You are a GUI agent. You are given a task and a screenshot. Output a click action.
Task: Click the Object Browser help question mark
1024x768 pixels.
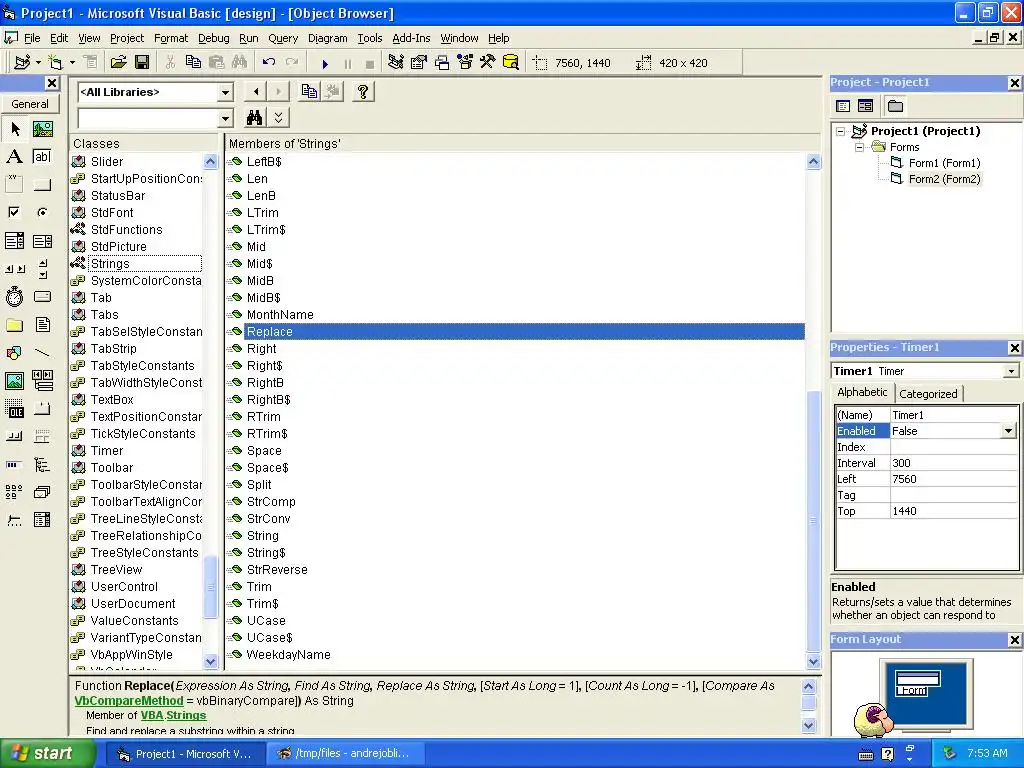[x=363, y=91]
